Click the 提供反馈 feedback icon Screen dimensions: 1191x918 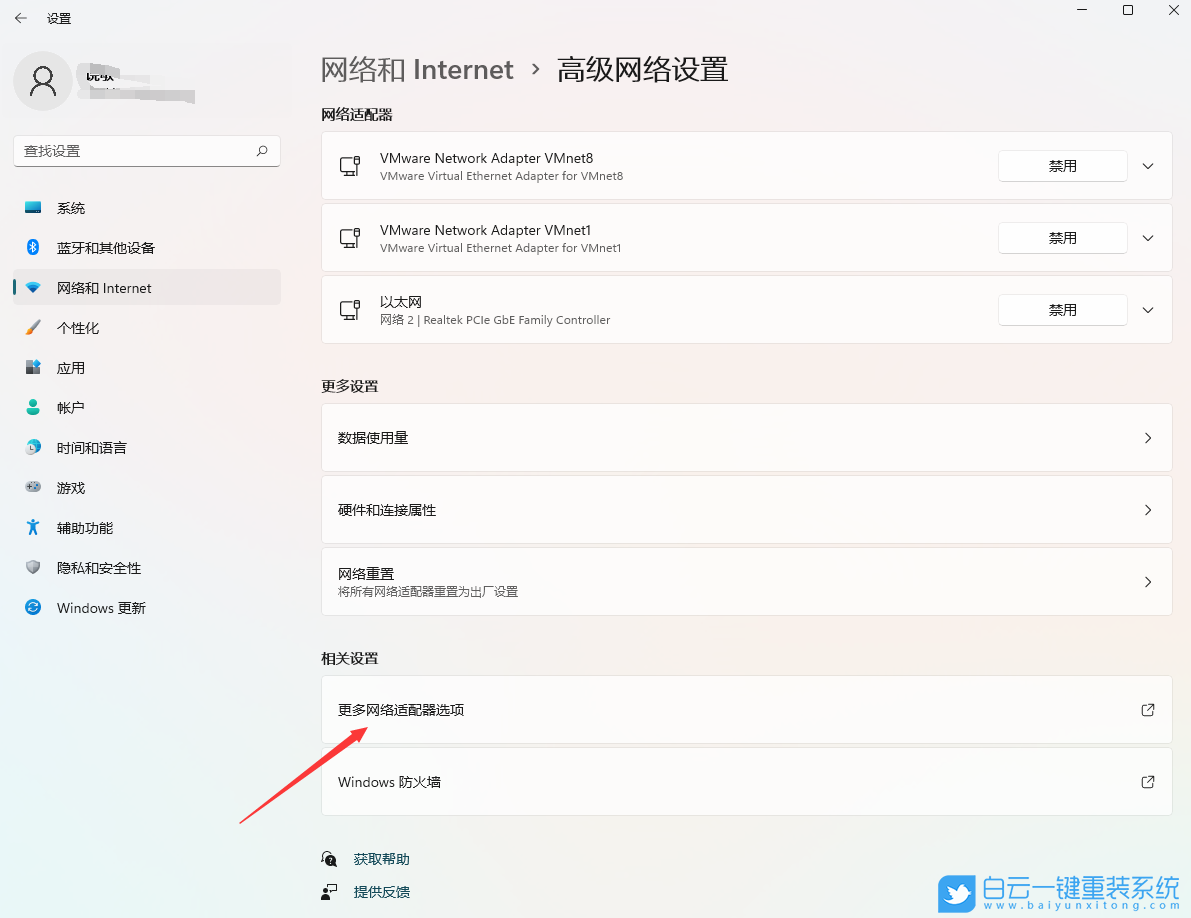(329, 891)
